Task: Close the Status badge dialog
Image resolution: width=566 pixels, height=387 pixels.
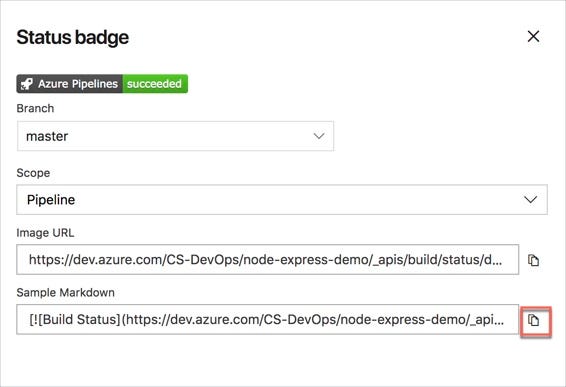Action: [x=533, y=36]
